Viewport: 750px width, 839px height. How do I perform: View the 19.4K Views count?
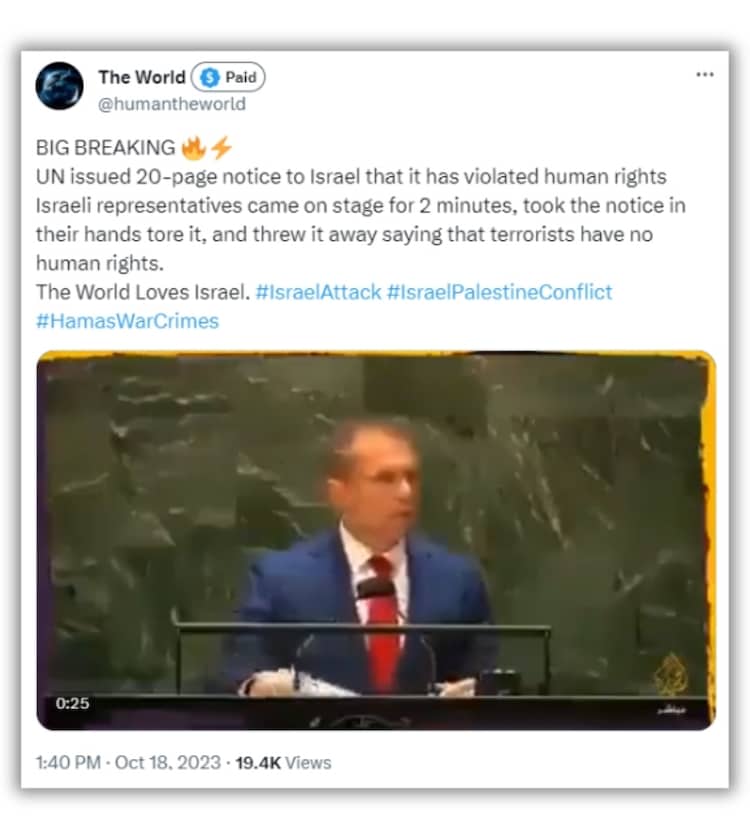click(x=283, y=762)
